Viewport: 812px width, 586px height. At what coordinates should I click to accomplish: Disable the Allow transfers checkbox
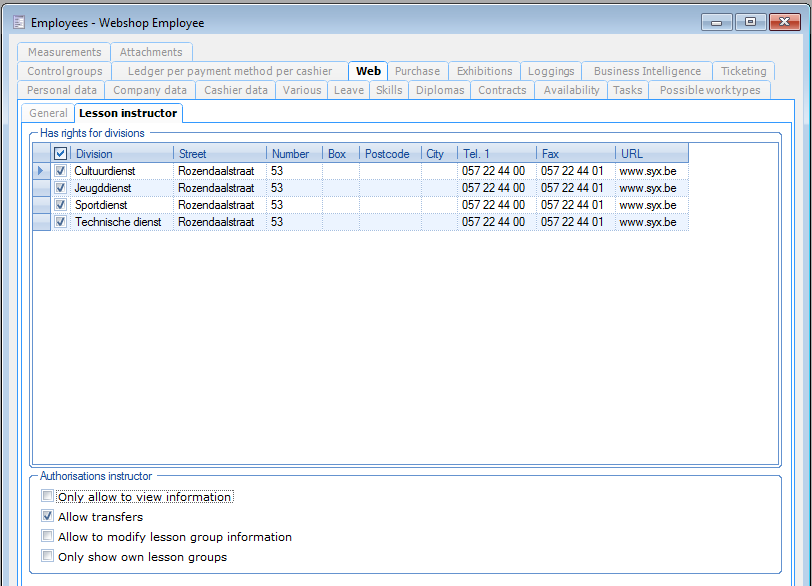48,517
